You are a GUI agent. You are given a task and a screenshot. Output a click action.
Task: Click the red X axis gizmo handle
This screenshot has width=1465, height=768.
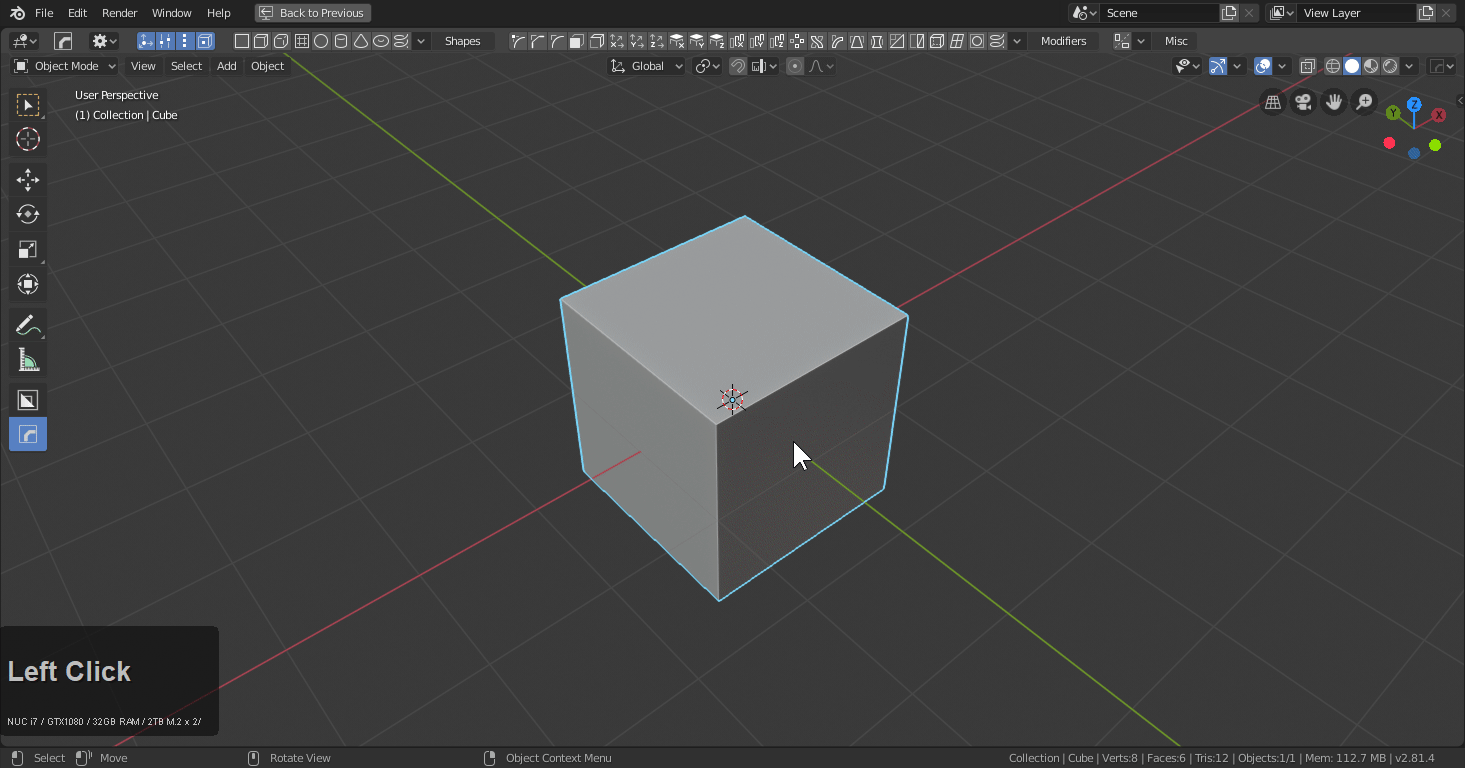(1439, 115)
